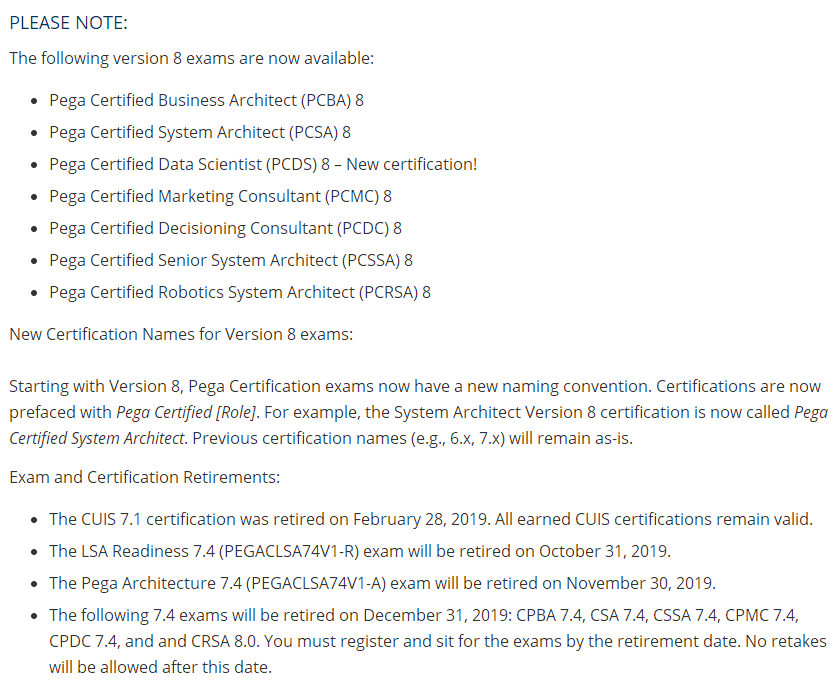Click the LSA Readiness 7.4 exam line
Image resolution: width=839 pixels, height=688 pixels.
click(x=360, y=552)
